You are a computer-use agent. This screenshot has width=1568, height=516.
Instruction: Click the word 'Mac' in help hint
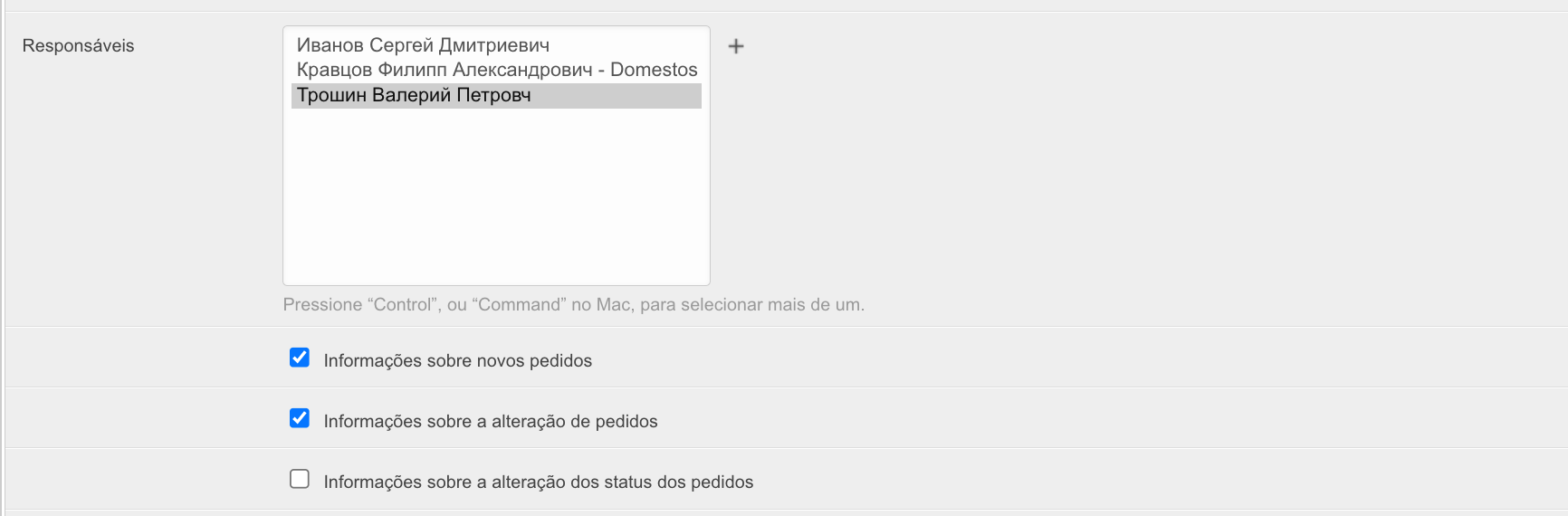[613, 305]
